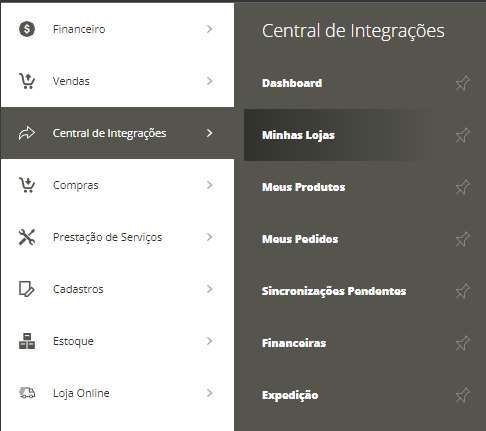This screenshot has height=431, width=486.
Task: Click the Central de Integrações share arrow icon
Action: tap(27, 133)
